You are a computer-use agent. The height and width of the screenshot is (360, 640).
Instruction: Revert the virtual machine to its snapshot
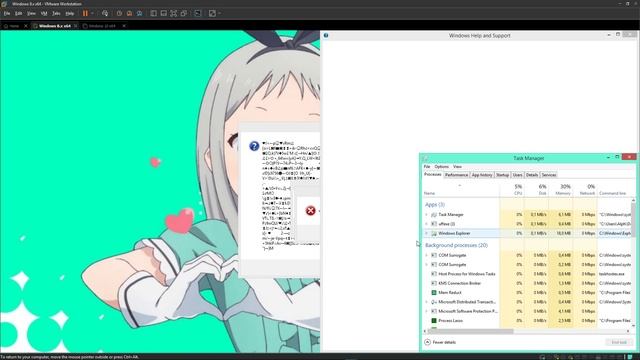(x=129, y=13)
